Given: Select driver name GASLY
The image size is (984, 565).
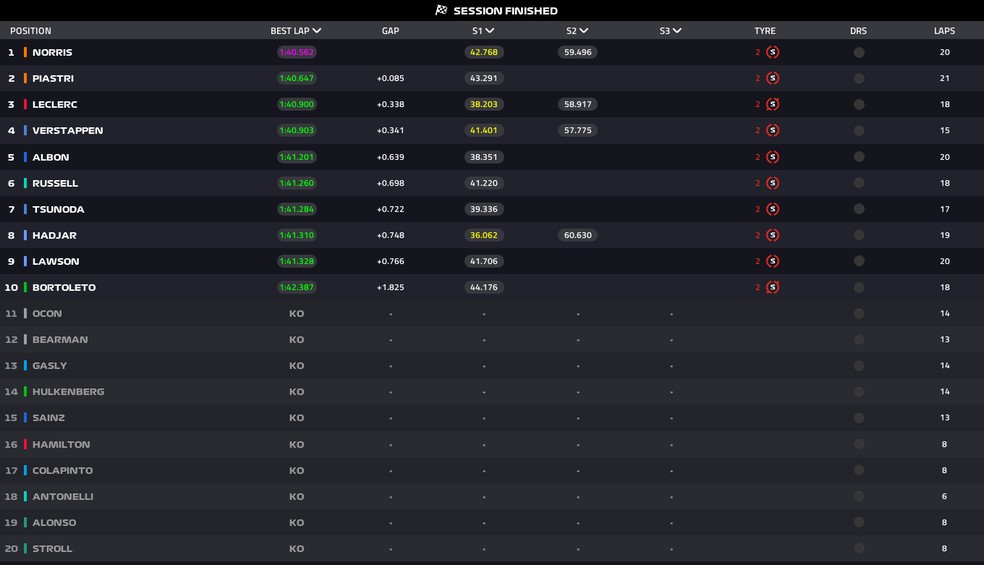Looking at the screenshot, I should pos(49,365).
